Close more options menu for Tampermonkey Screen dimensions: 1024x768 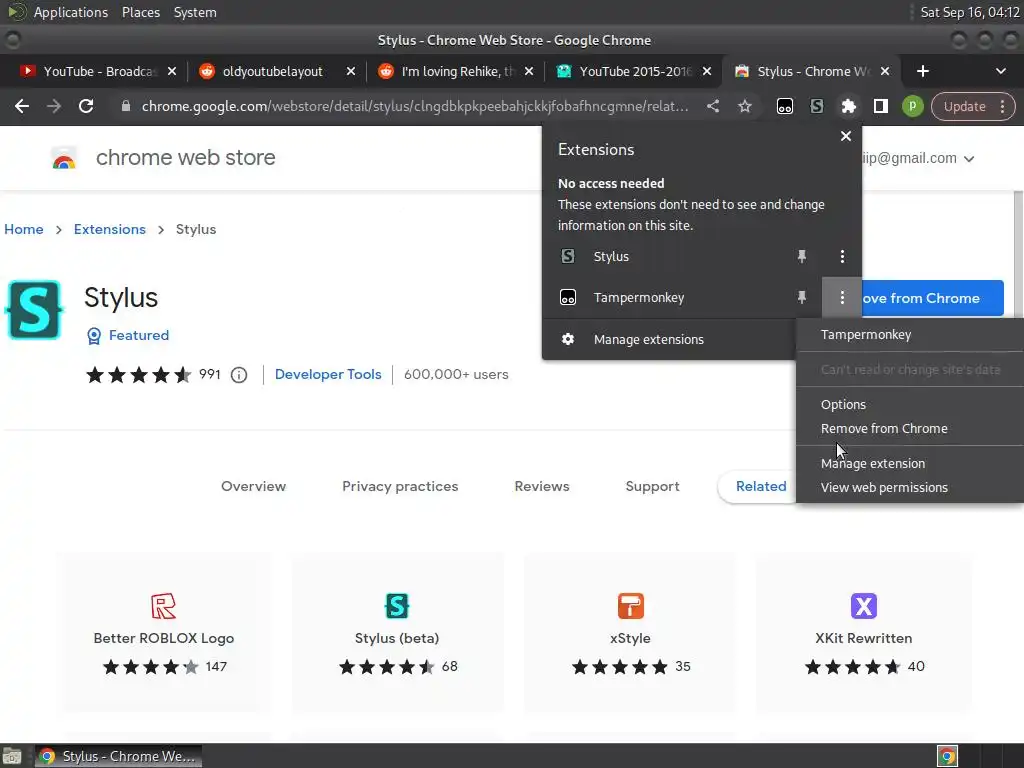[x=842, y=298]
